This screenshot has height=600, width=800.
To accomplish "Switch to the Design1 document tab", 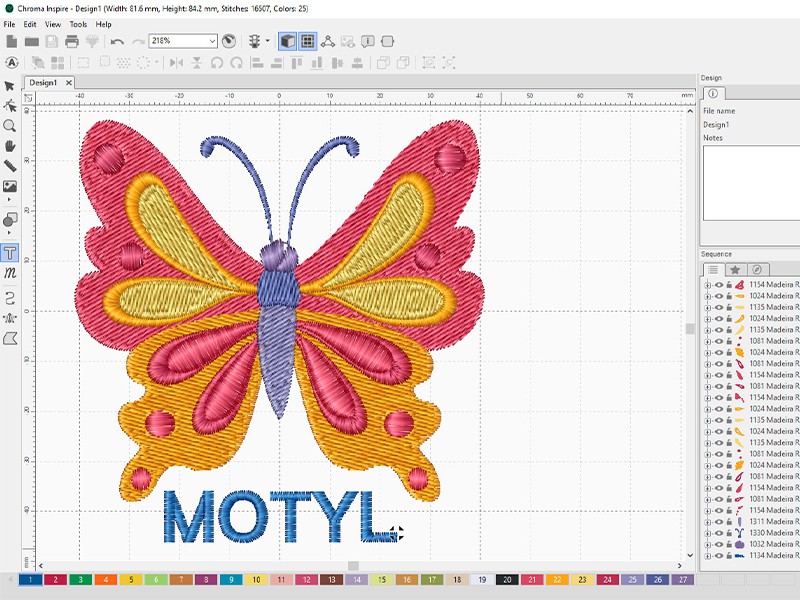I will tap(43, 82).
